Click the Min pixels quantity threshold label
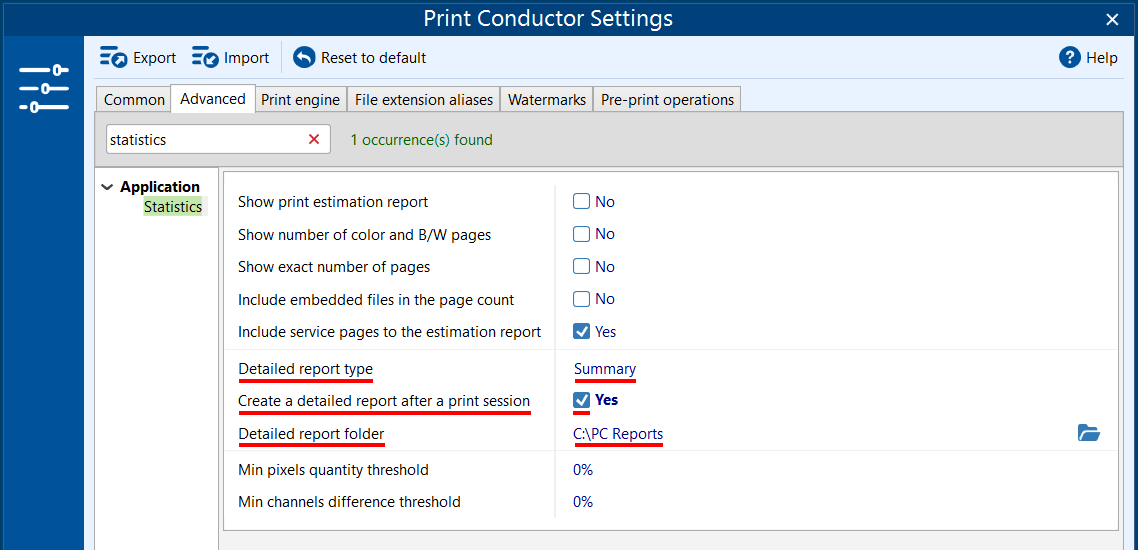Image resolution: width=1138 pixels, height=550 pixels. click(x=333, y=469)
